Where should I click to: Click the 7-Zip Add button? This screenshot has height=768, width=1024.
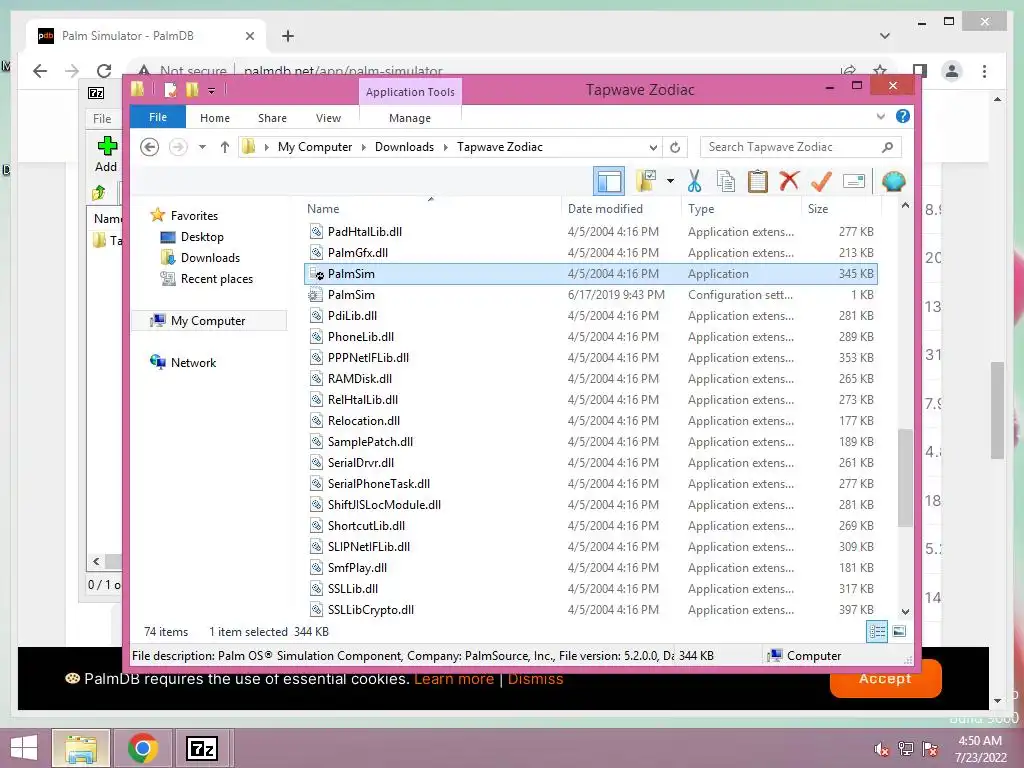point(106,154)
